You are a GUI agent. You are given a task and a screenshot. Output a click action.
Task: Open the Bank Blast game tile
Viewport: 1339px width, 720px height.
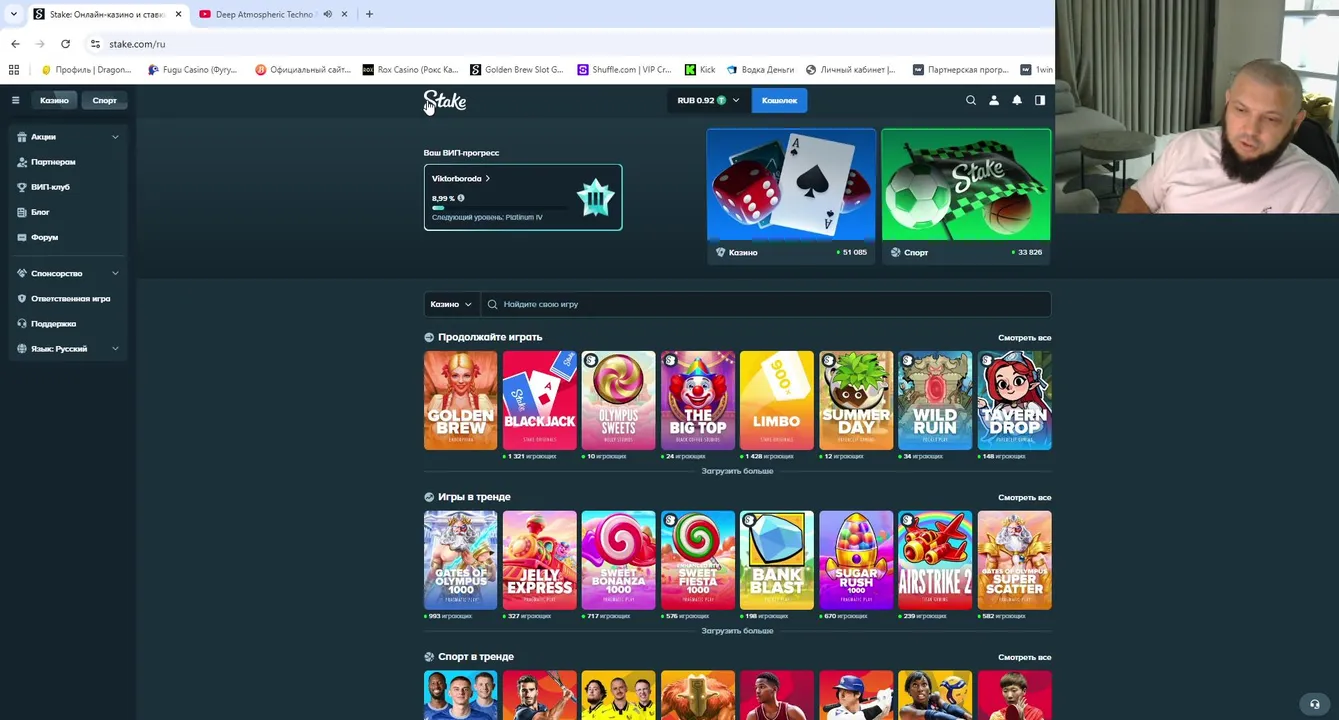[x=776, y=560]
